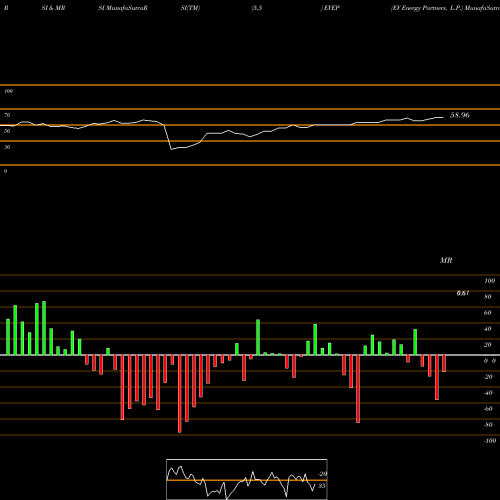The image size is (500, 500).
Task: Open the mini oscillator chart thumbnail
Action: [247, 479]
